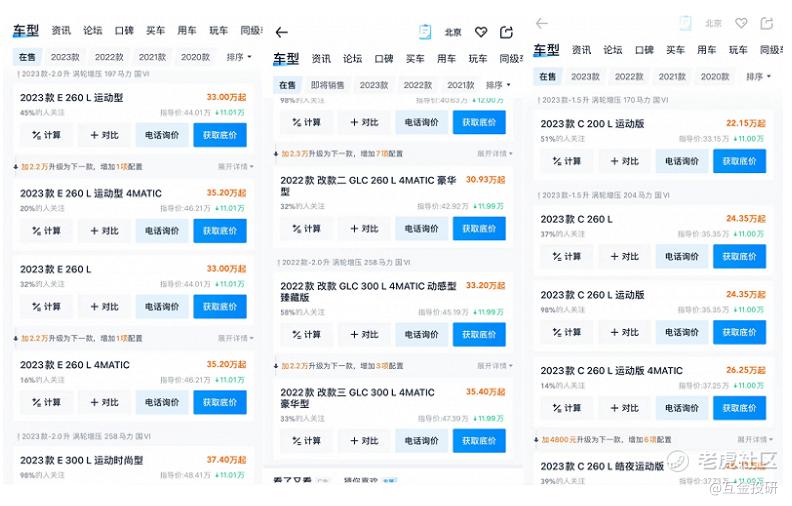Select 车型 tab in right panel
792x506 pixels.
tap(546, 50)
